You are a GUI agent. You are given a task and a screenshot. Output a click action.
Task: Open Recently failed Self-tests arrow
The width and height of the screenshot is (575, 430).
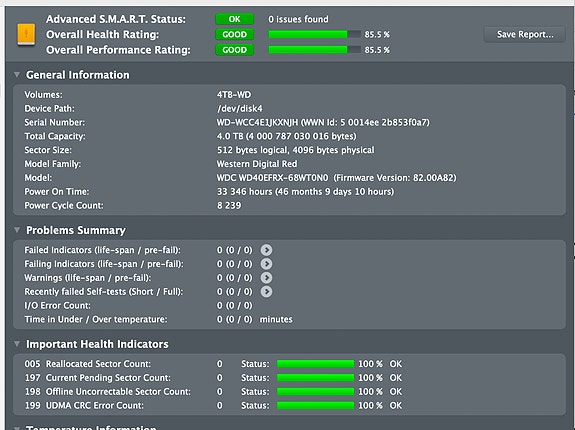[266, 292]
